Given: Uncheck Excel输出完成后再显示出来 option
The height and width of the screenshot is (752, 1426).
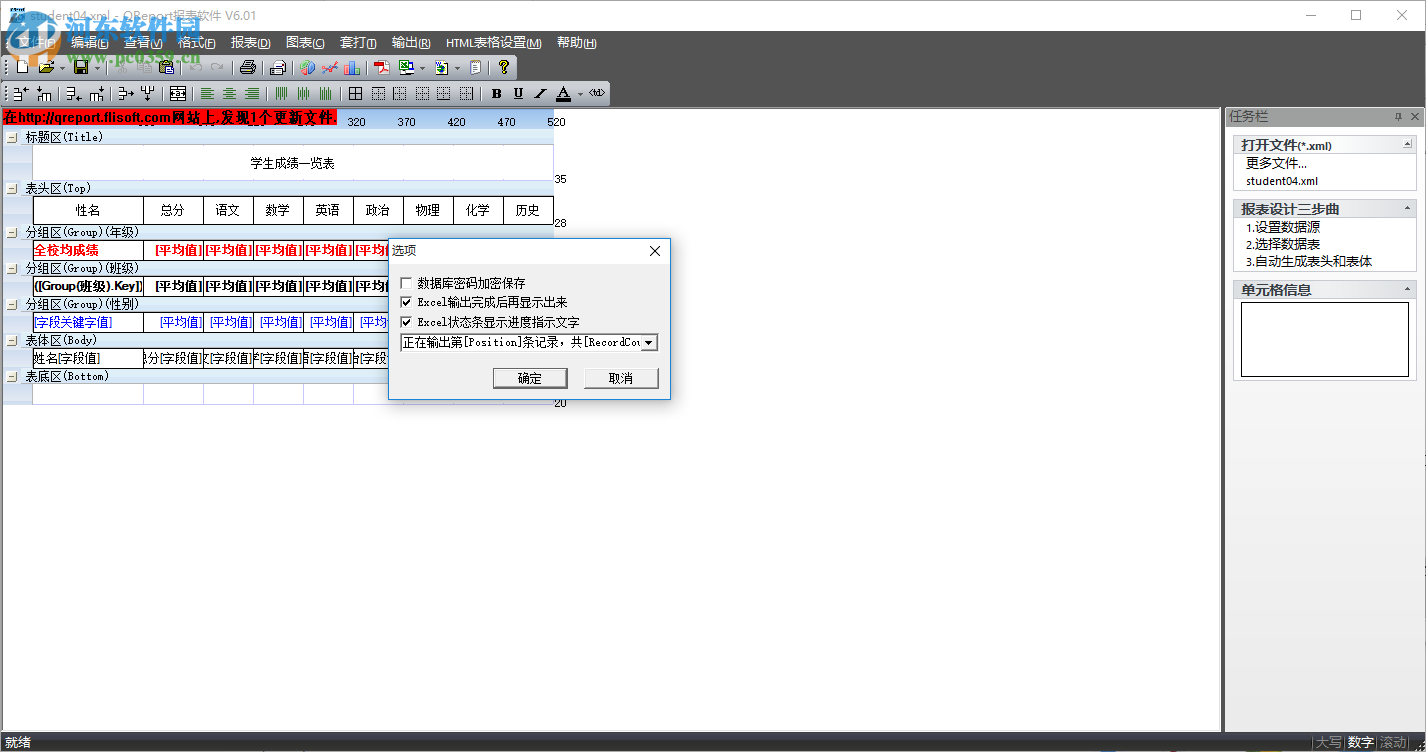Looking at the screenshot, I should (x=406, y=302).
